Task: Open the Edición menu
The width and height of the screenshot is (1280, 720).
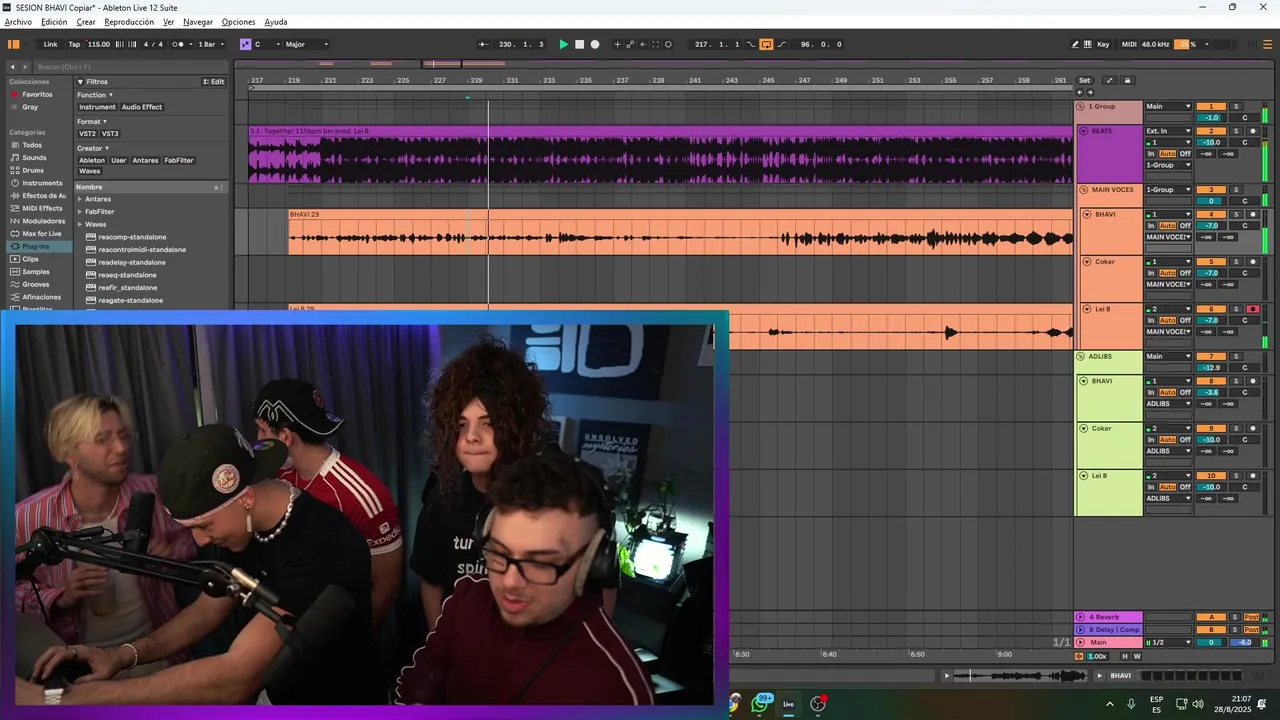Action: [54, 21]
